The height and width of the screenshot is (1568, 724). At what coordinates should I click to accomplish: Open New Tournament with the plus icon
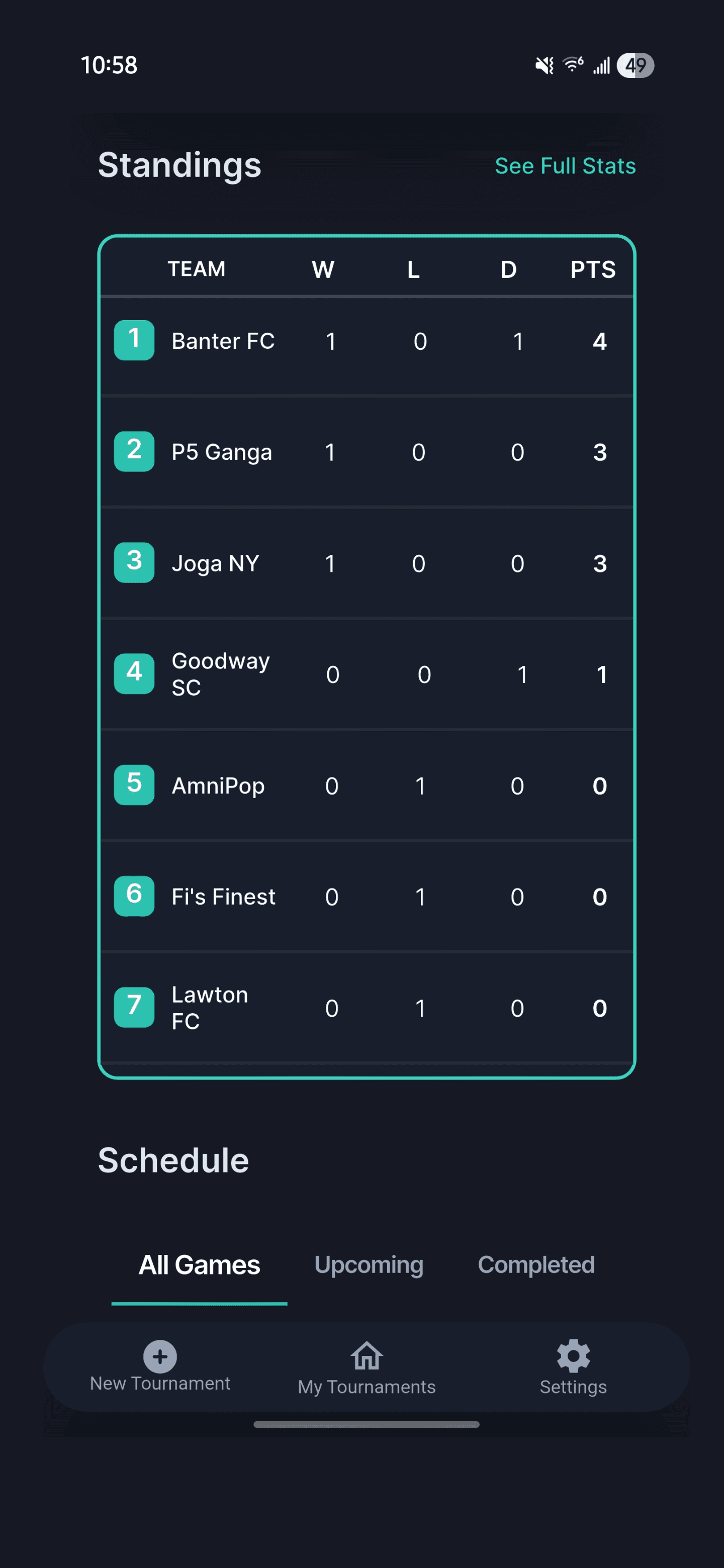(x=160, y=1358)
